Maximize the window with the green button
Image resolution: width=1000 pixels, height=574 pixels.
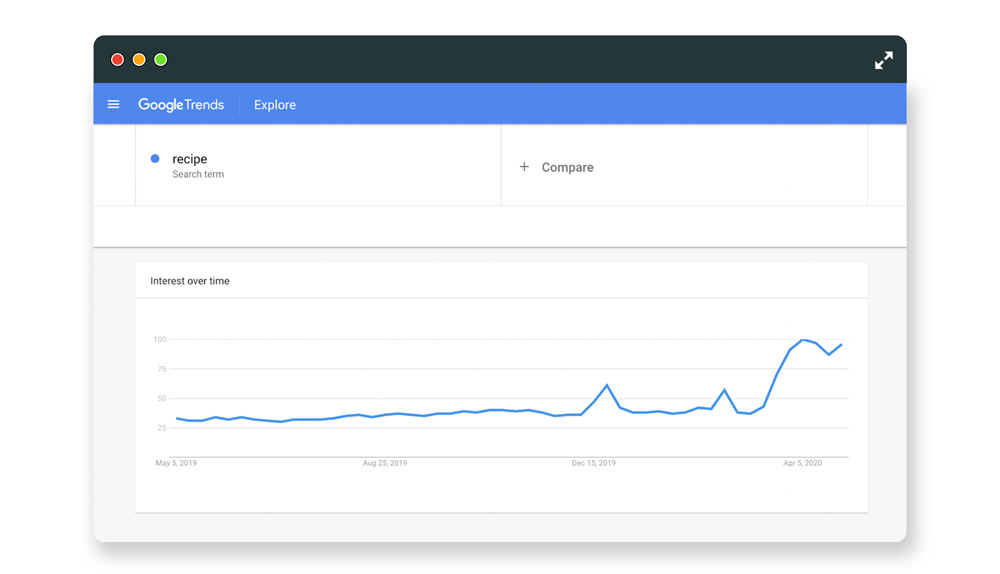click(x=161, y=60)
